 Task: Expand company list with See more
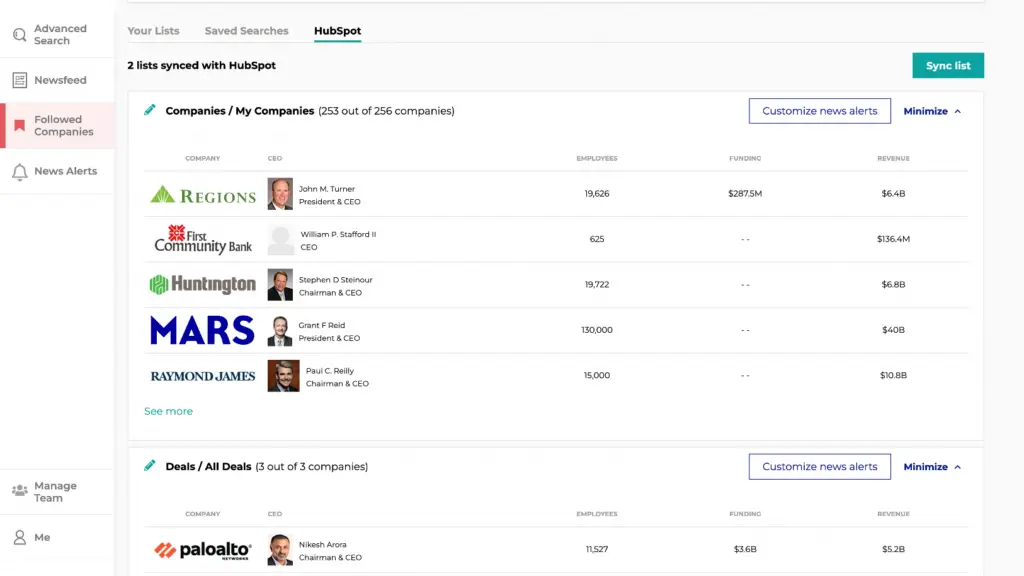(168, 411)
